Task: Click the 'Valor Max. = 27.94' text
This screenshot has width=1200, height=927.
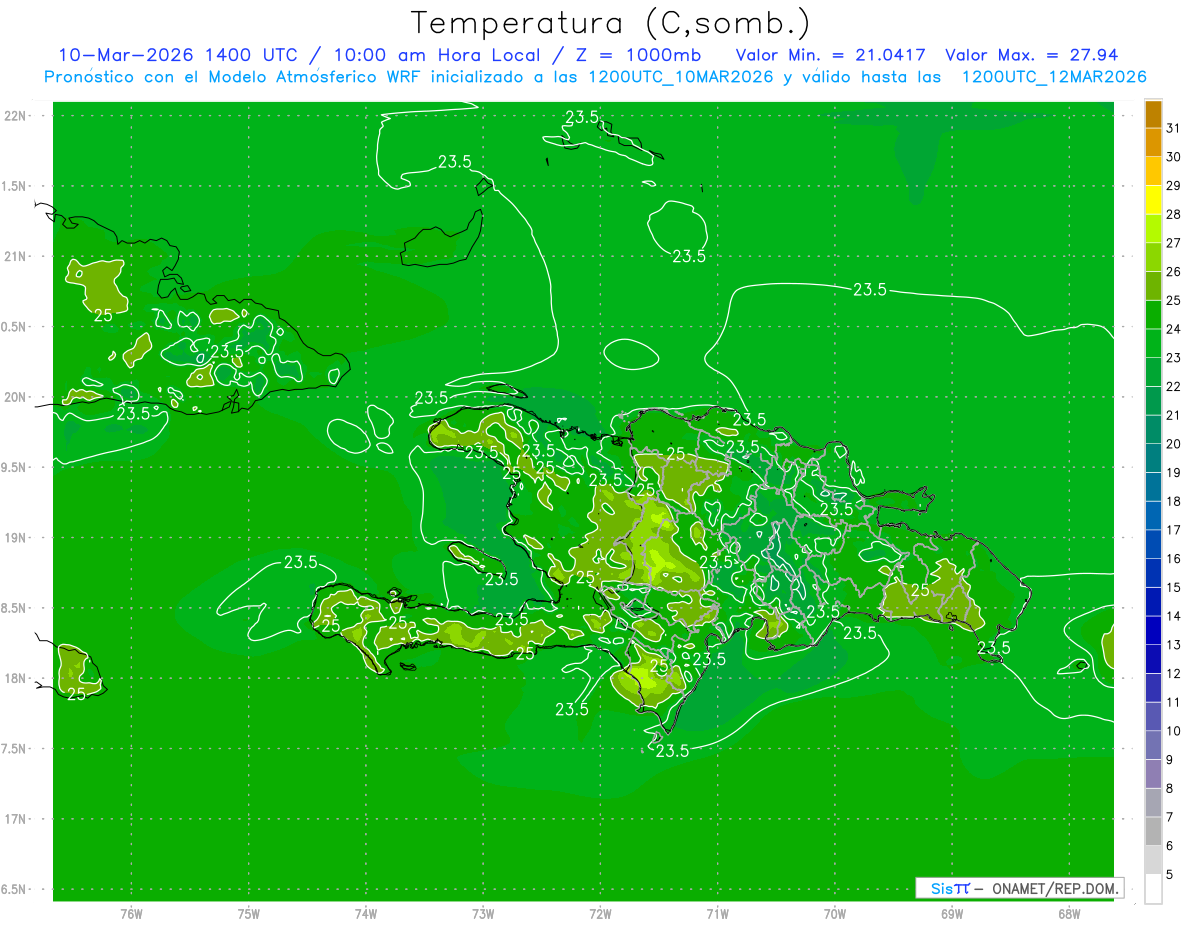Action: coord(1031,55)
